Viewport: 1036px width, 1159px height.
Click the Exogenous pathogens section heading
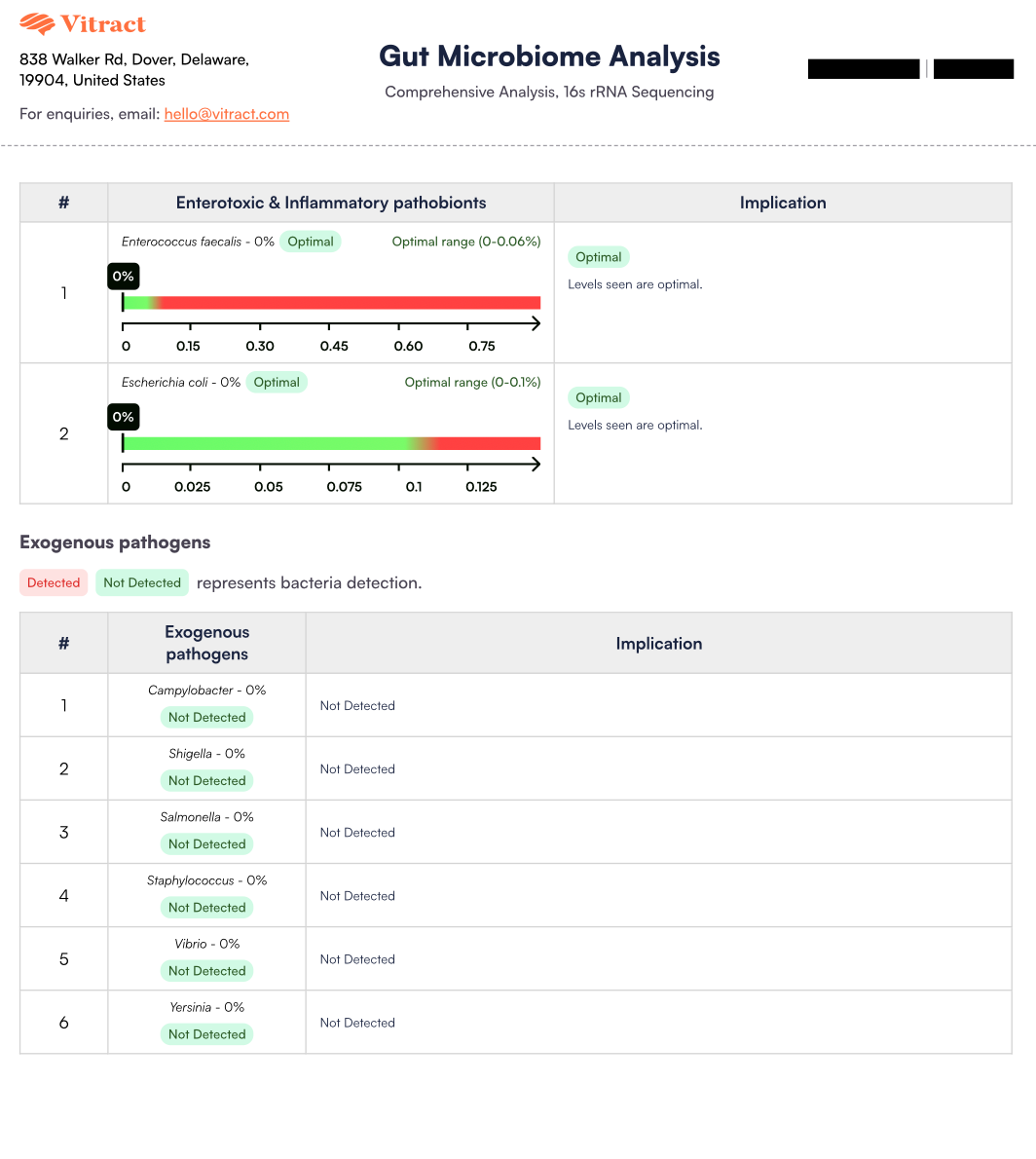tap(115, 542)
